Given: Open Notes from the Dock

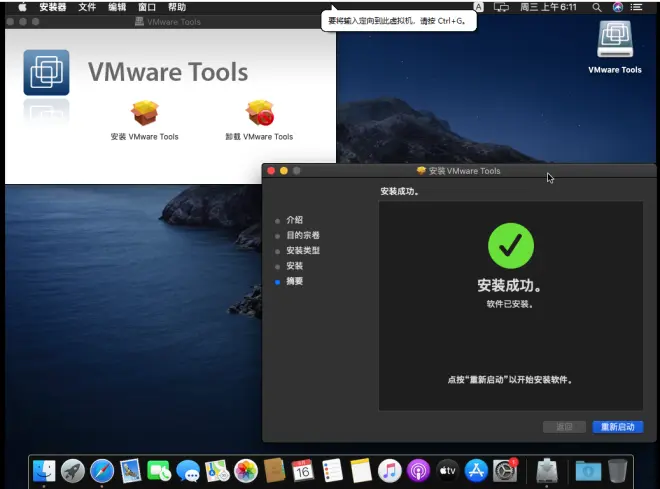Looking at the screenshot, I should (361, 470).
